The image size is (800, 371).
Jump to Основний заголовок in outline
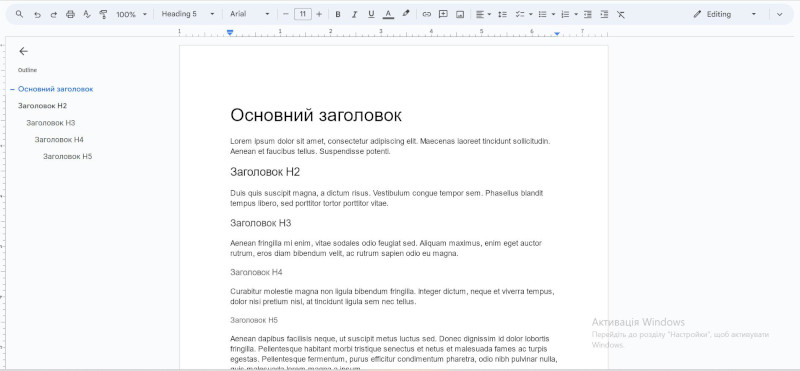coord(56,89)
